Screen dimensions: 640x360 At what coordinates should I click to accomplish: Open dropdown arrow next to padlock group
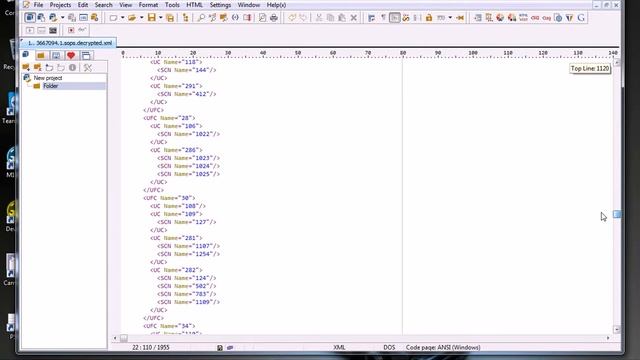tap(450, 18)
